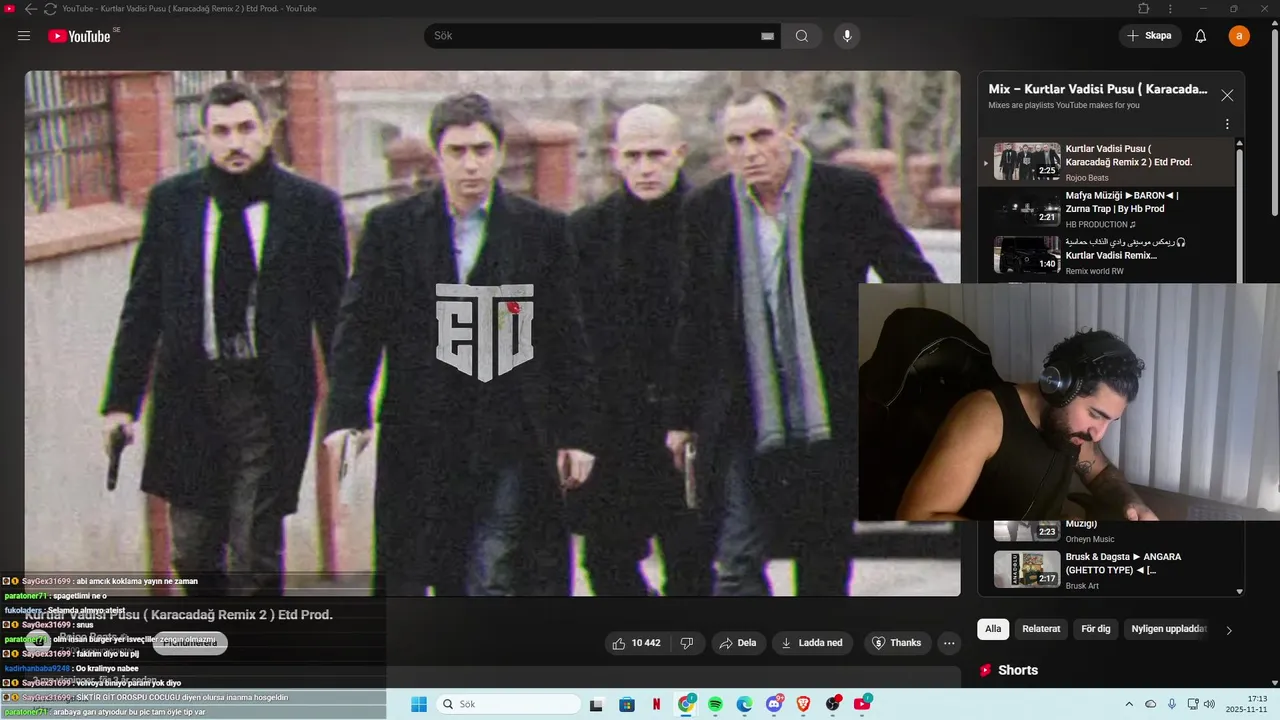This screenshot has width=1280, height=720.
Task: Click the magnifier search button
Action: point(802,36)
